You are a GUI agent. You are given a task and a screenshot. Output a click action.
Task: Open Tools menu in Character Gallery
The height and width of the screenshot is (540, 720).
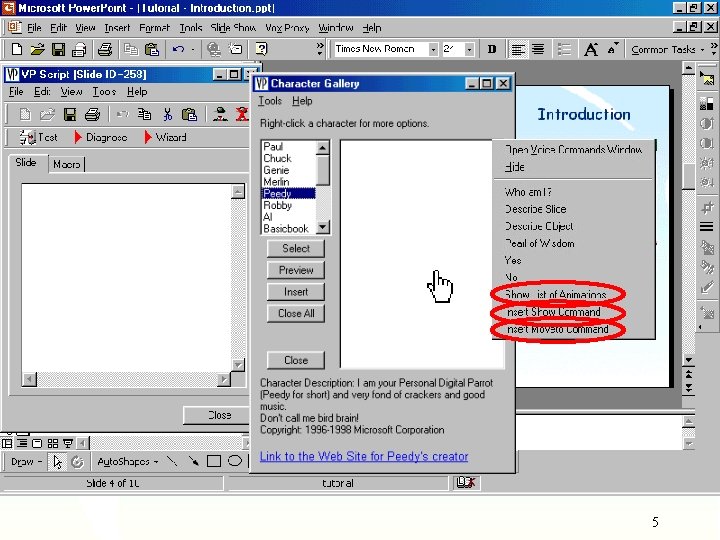pos(270,101)
